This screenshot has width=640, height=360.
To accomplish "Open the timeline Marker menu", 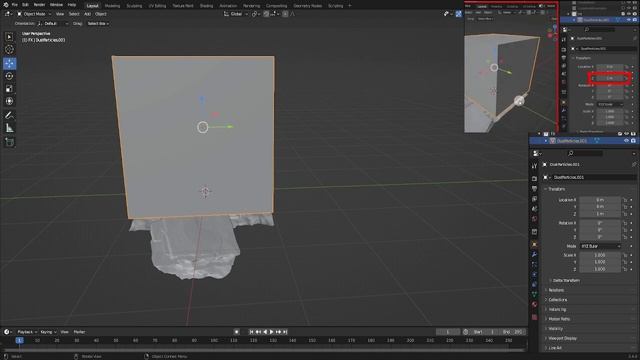I will click(79, 332).
